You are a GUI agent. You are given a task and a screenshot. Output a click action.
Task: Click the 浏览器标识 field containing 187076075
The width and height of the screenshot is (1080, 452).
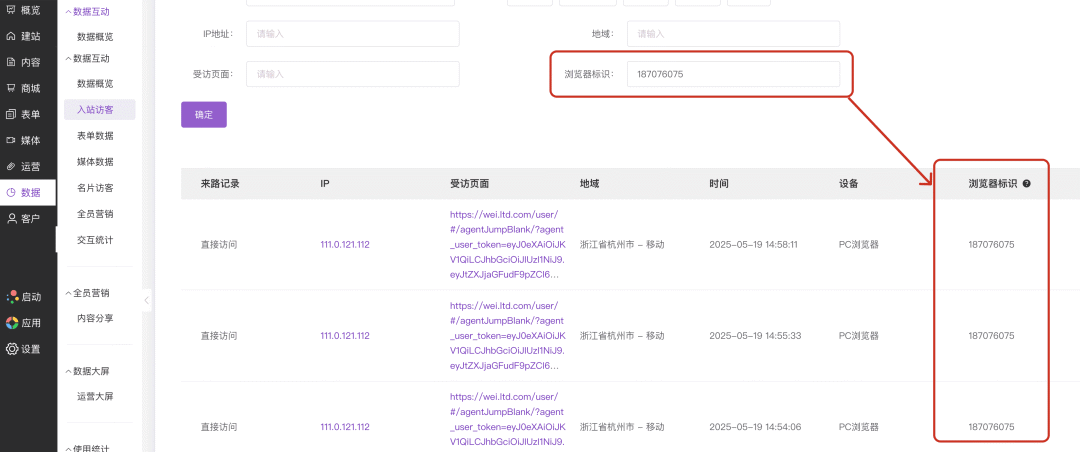click(x=733, y=74)
